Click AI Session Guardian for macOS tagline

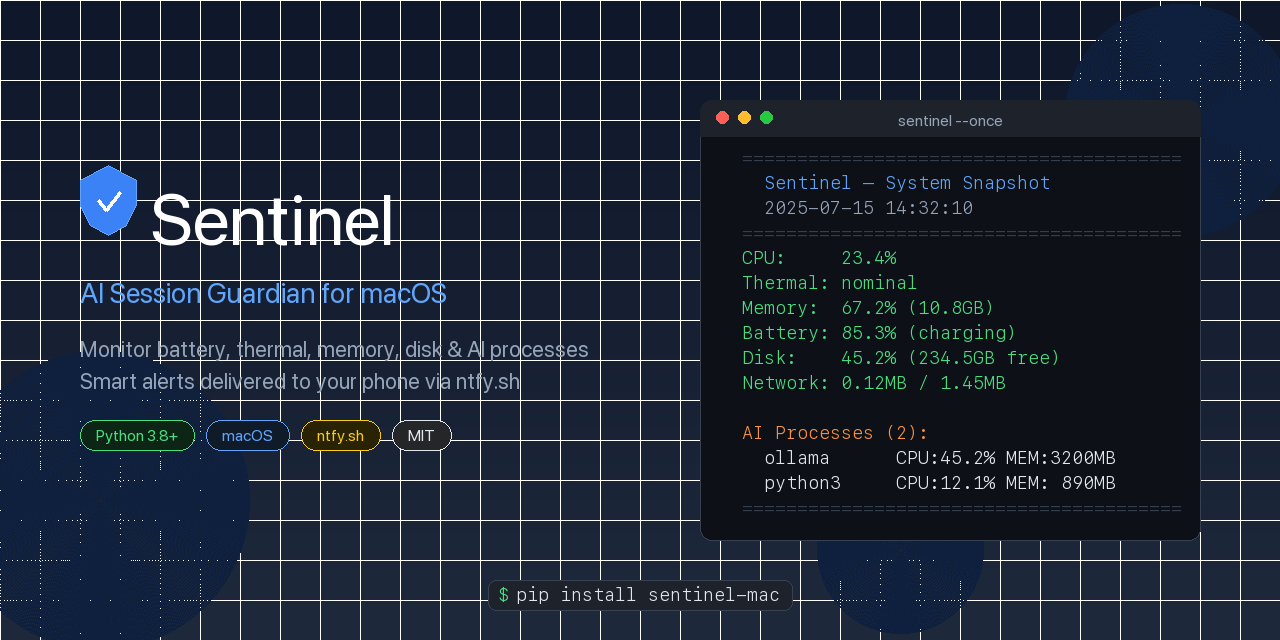[263, 294]
